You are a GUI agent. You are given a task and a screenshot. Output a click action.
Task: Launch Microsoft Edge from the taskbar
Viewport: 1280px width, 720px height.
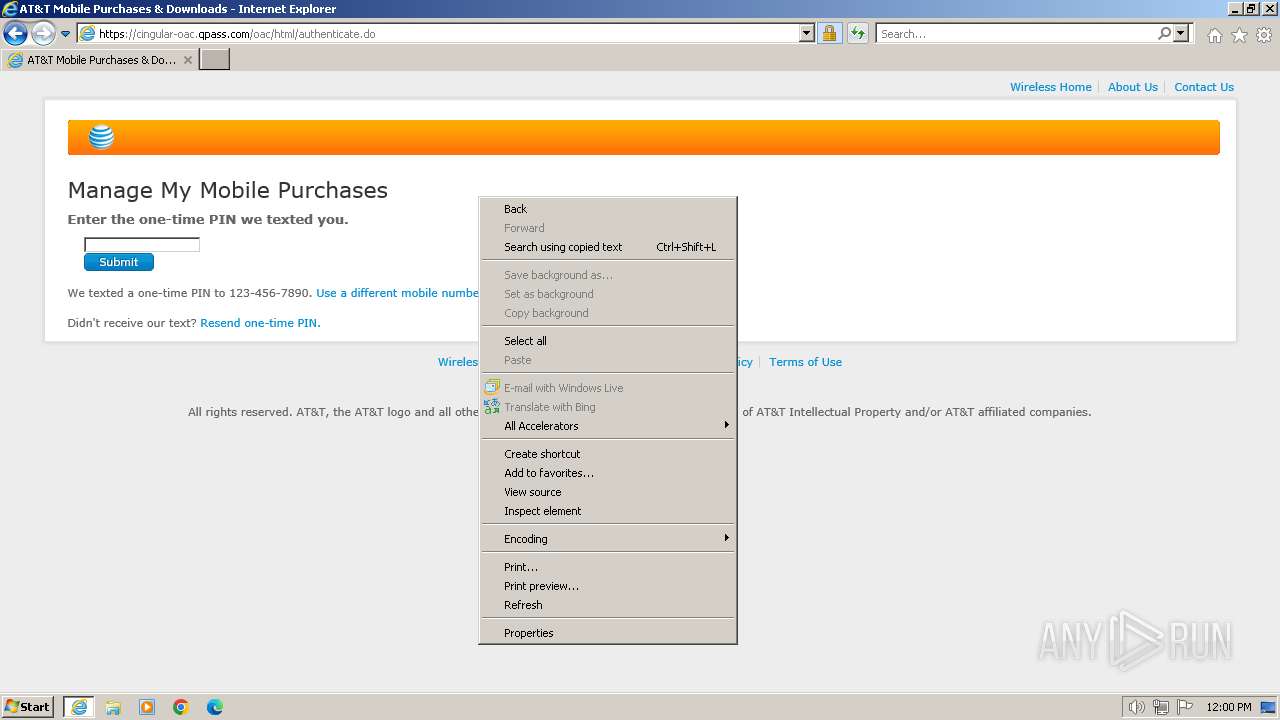point(215,707)
